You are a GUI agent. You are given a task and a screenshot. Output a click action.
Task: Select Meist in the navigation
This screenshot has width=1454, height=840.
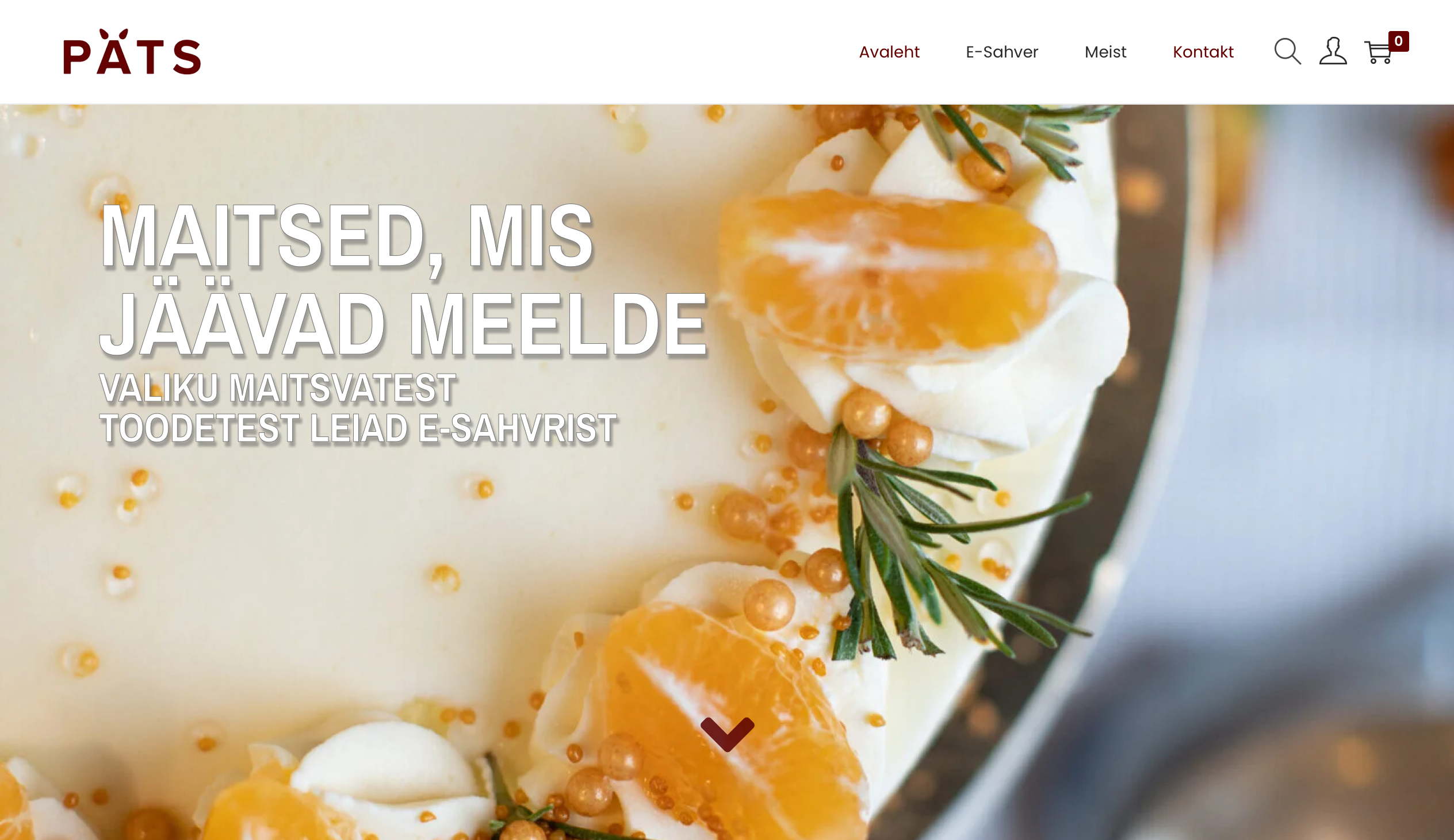tap(1105, 52)
